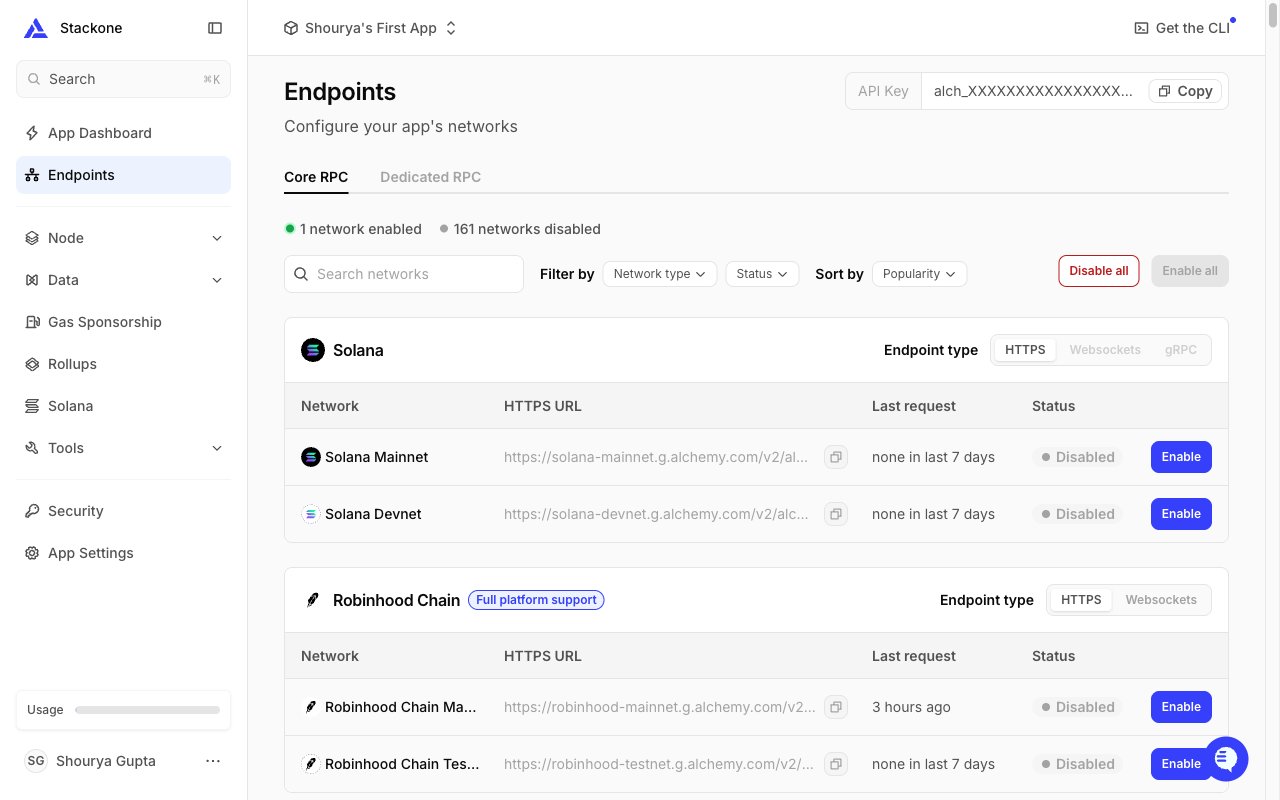The width and height of the screenshot is (1280, 800).
Task: Click the Full platform support badge
Action: [x=536, y=600]
